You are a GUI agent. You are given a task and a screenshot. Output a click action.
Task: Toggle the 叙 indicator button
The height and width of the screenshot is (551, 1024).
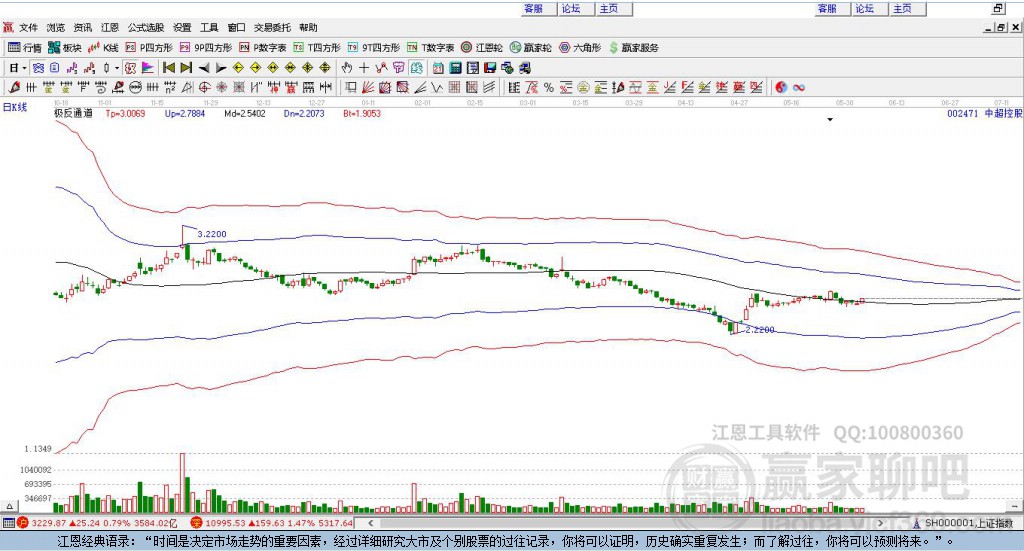pos(131,68)
